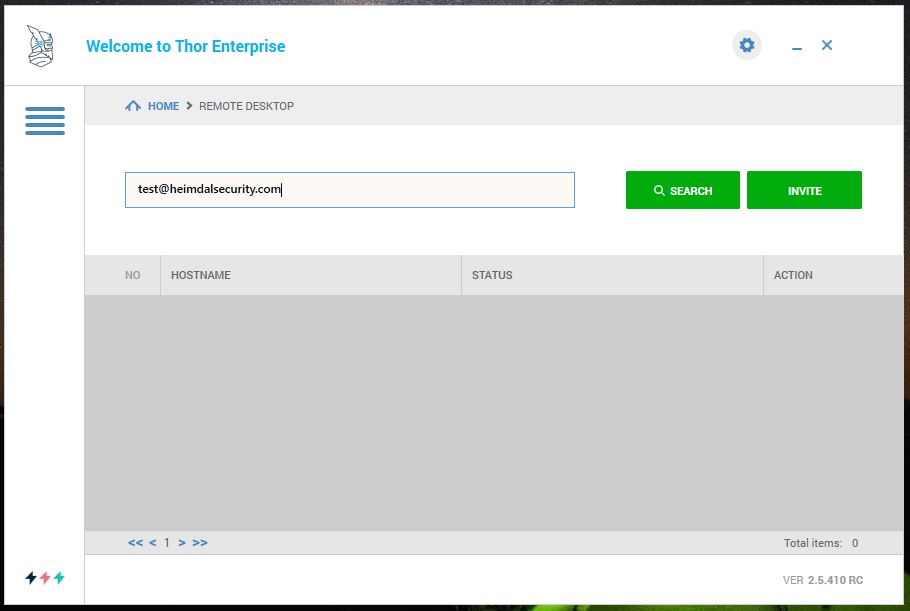
Task: Click the version 2.5.410 RC label
Action: point(822,580)
